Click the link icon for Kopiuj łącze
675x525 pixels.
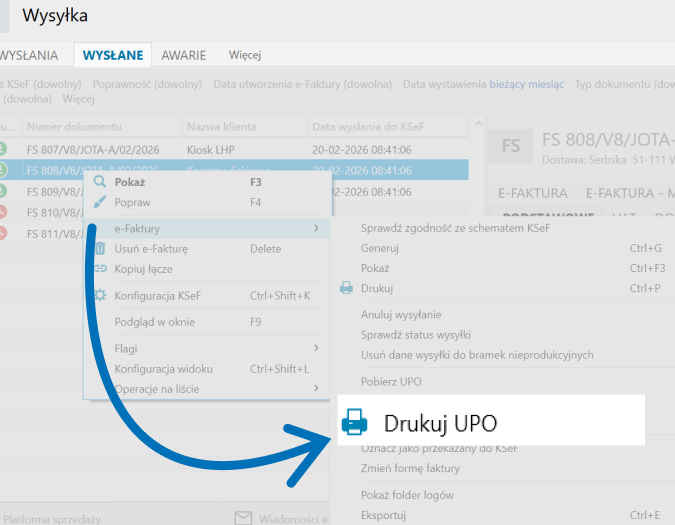pos(100,268)
